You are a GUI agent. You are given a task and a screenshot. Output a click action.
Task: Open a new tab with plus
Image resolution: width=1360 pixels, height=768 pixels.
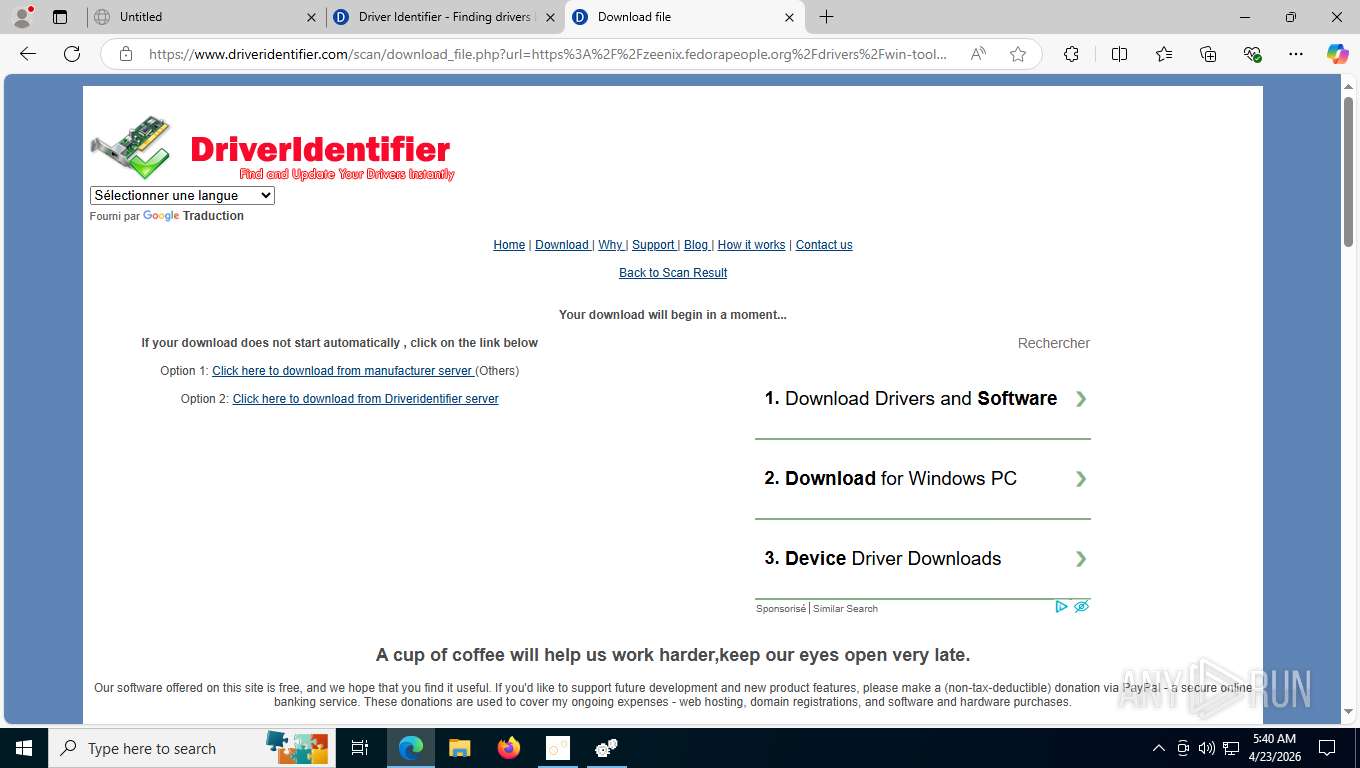pyautogui.click(x=826, y=17)
